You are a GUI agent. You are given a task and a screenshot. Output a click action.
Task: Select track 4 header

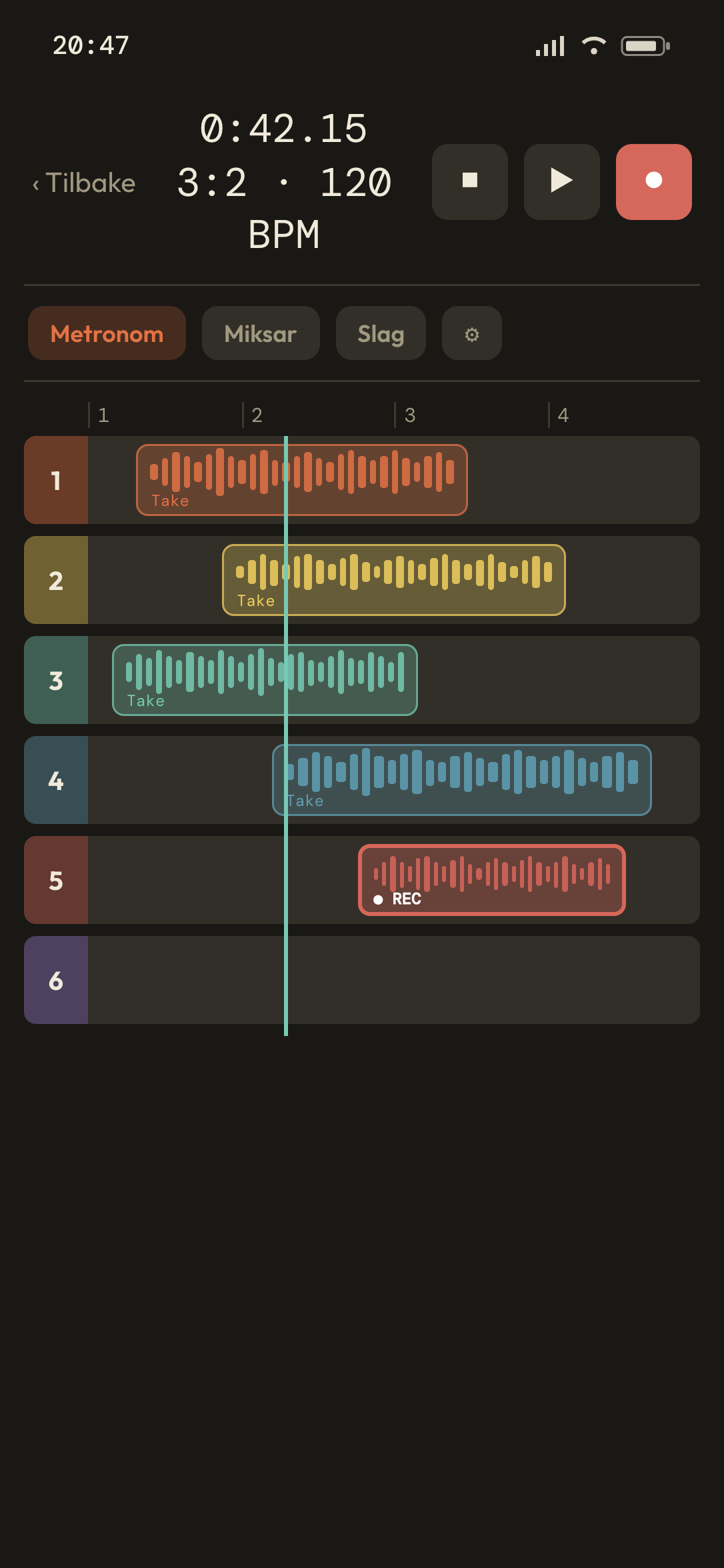56,780
